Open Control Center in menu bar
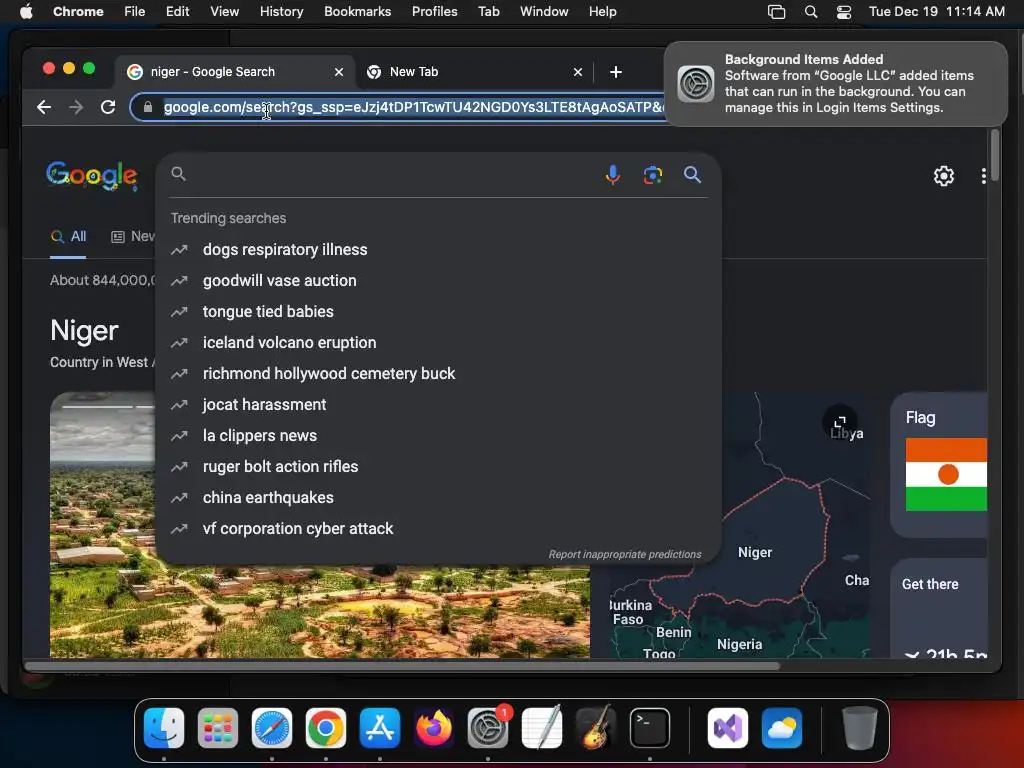Screen dimensions: 1024x768 [844, 12]
